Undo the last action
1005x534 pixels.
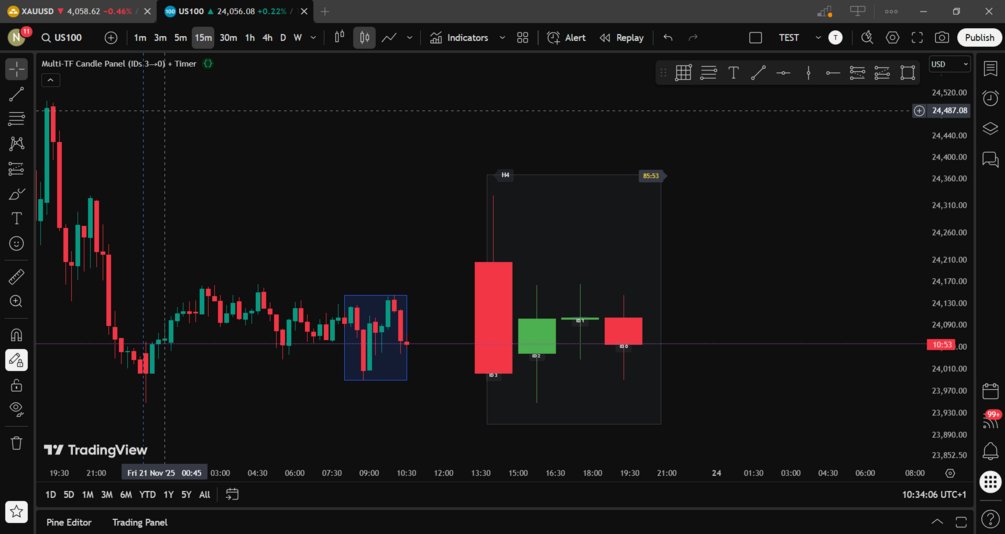[x=668, y=38]
